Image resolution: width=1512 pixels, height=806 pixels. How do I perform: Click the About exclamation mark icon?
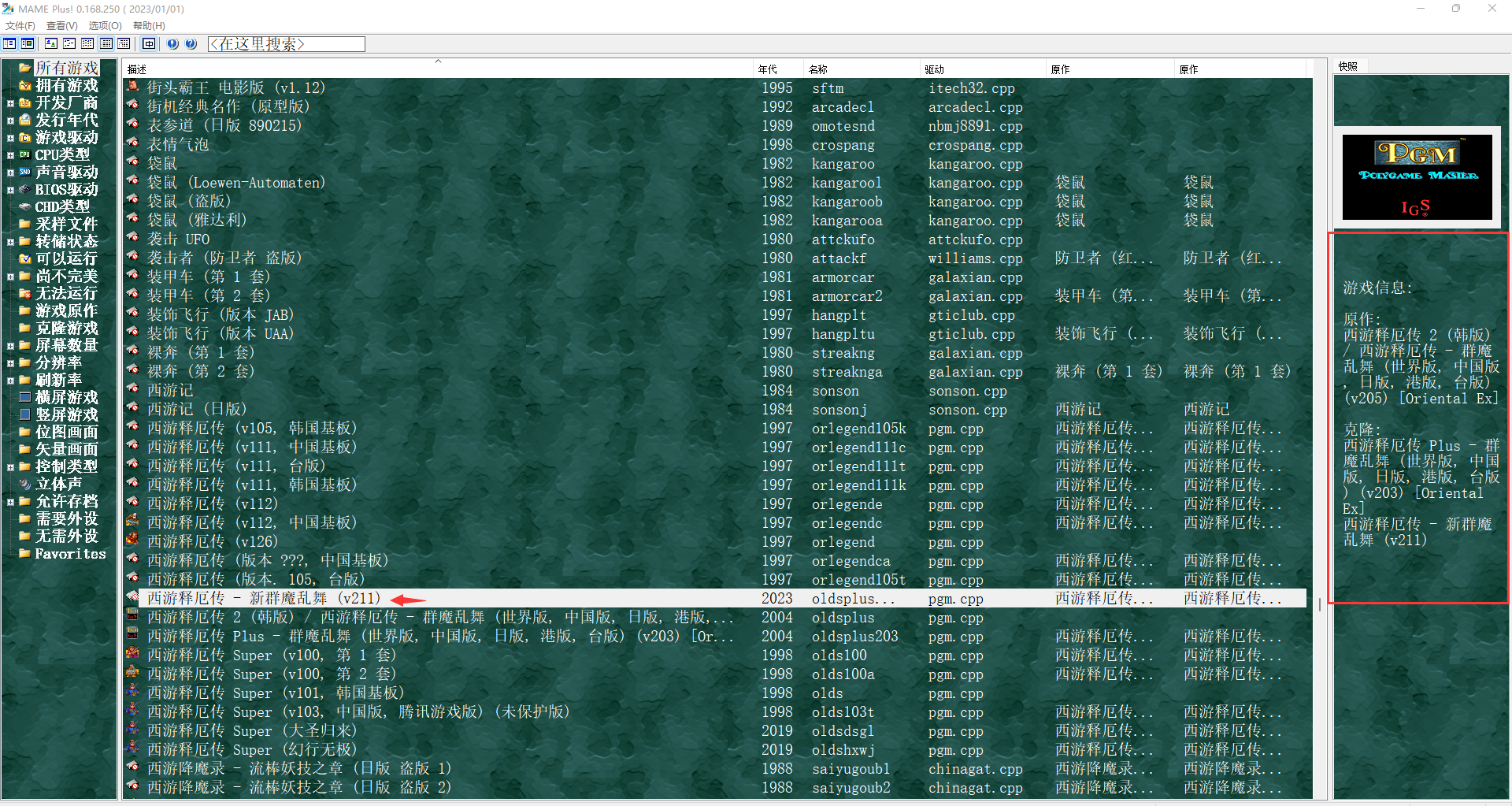(172, 44)
